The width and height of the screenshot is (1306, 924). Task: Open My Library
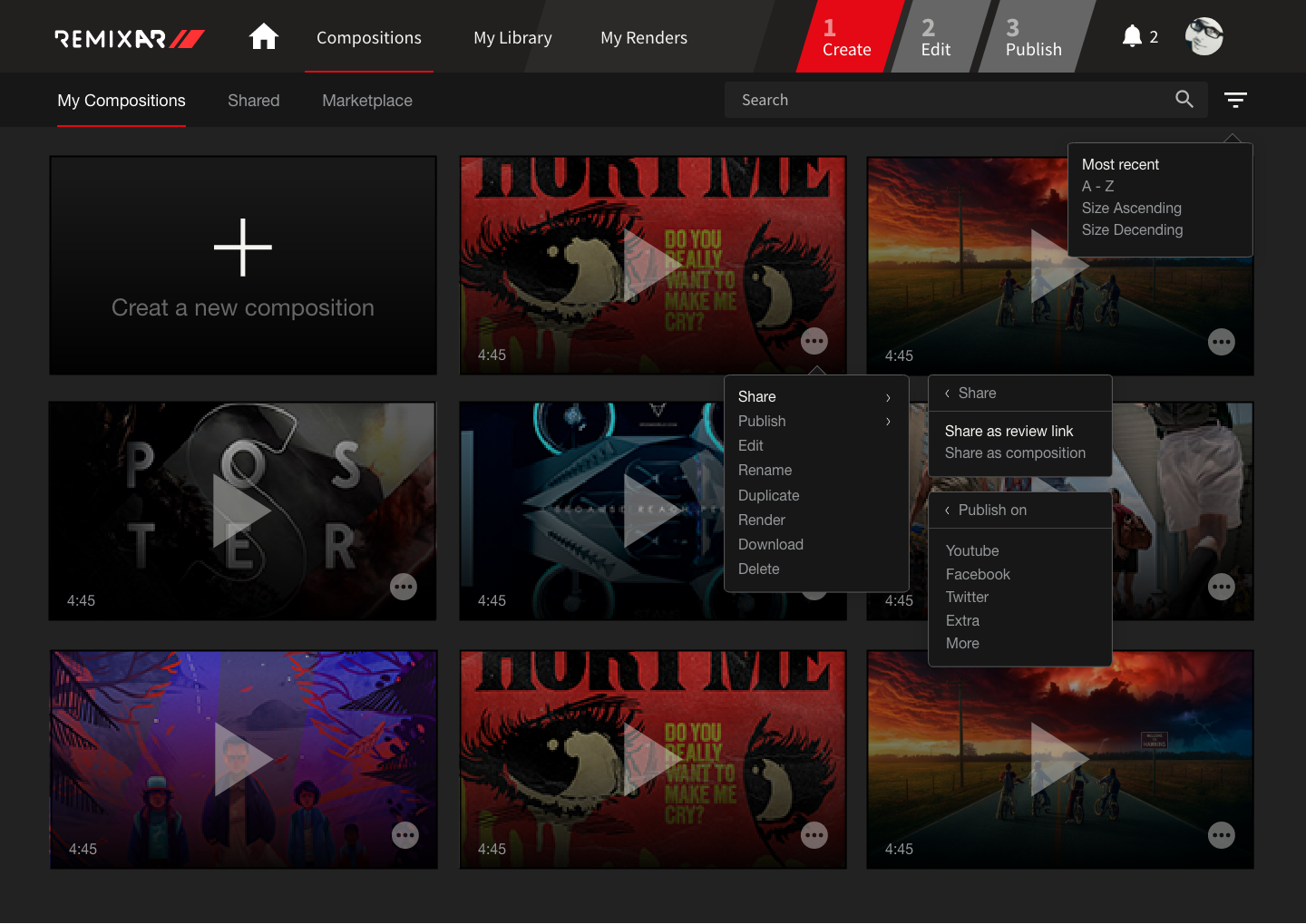coord(512,37)
